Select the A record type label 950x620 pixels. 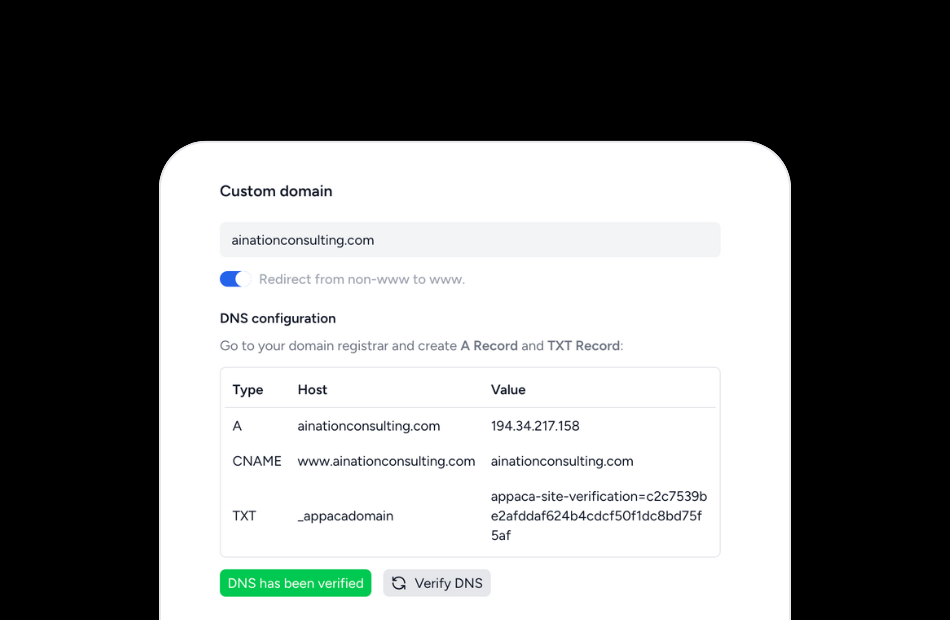(237, 425)
